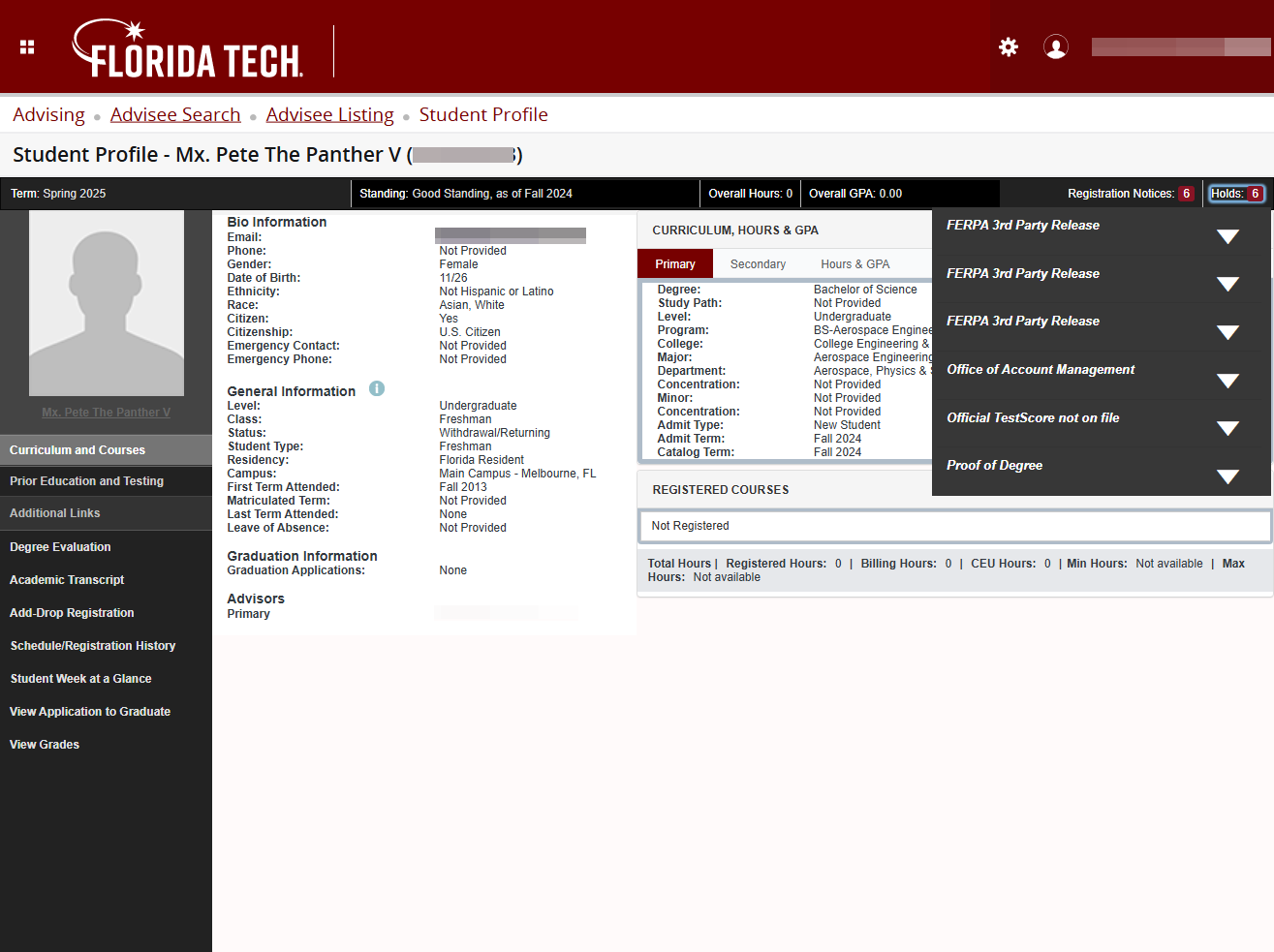1274x952 pixels.
Task: Click the Florida Tech logo
Action: click(188, 48)
